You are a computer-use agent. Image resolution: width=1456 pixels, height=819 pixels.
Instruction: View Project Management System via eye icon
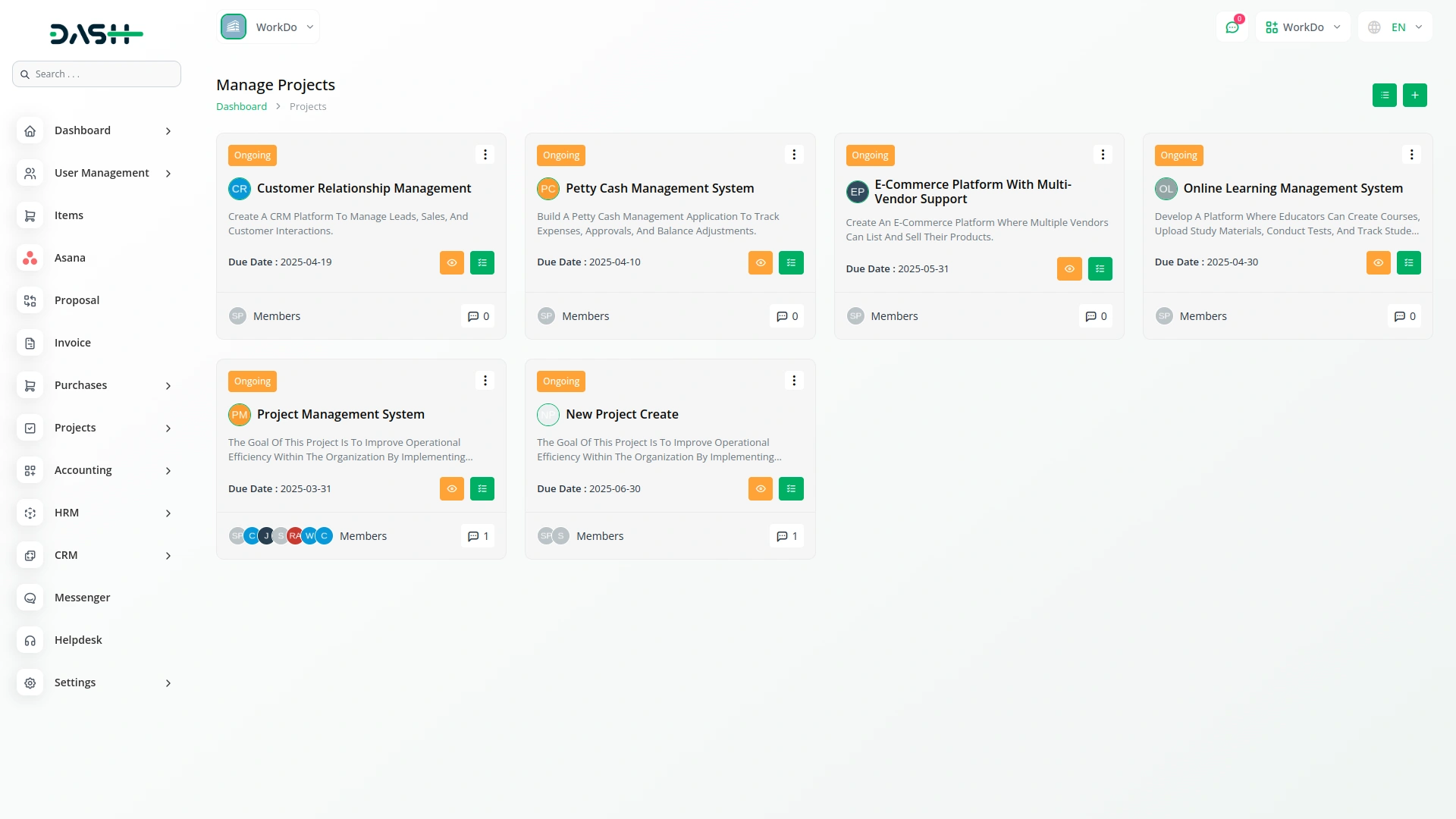[x=451, y=489]
